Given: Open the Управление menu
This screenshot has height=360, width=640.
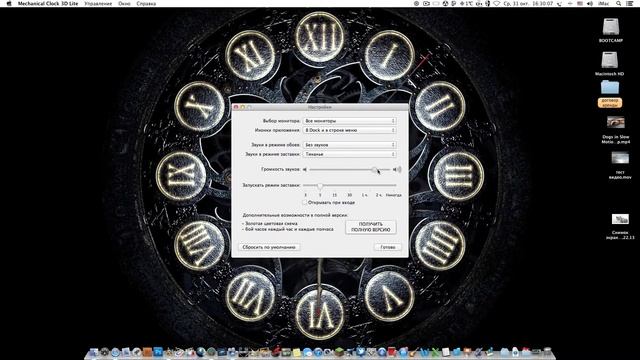Looking at the screenshot, I should click(98, 3).
